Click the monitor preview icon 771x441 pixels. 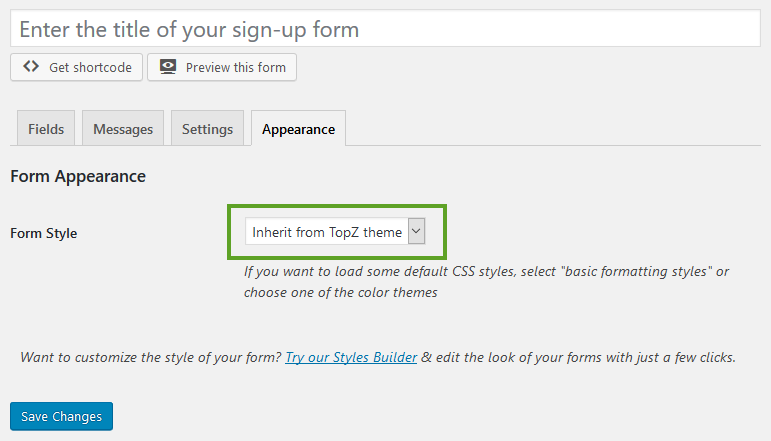(168, 66)
